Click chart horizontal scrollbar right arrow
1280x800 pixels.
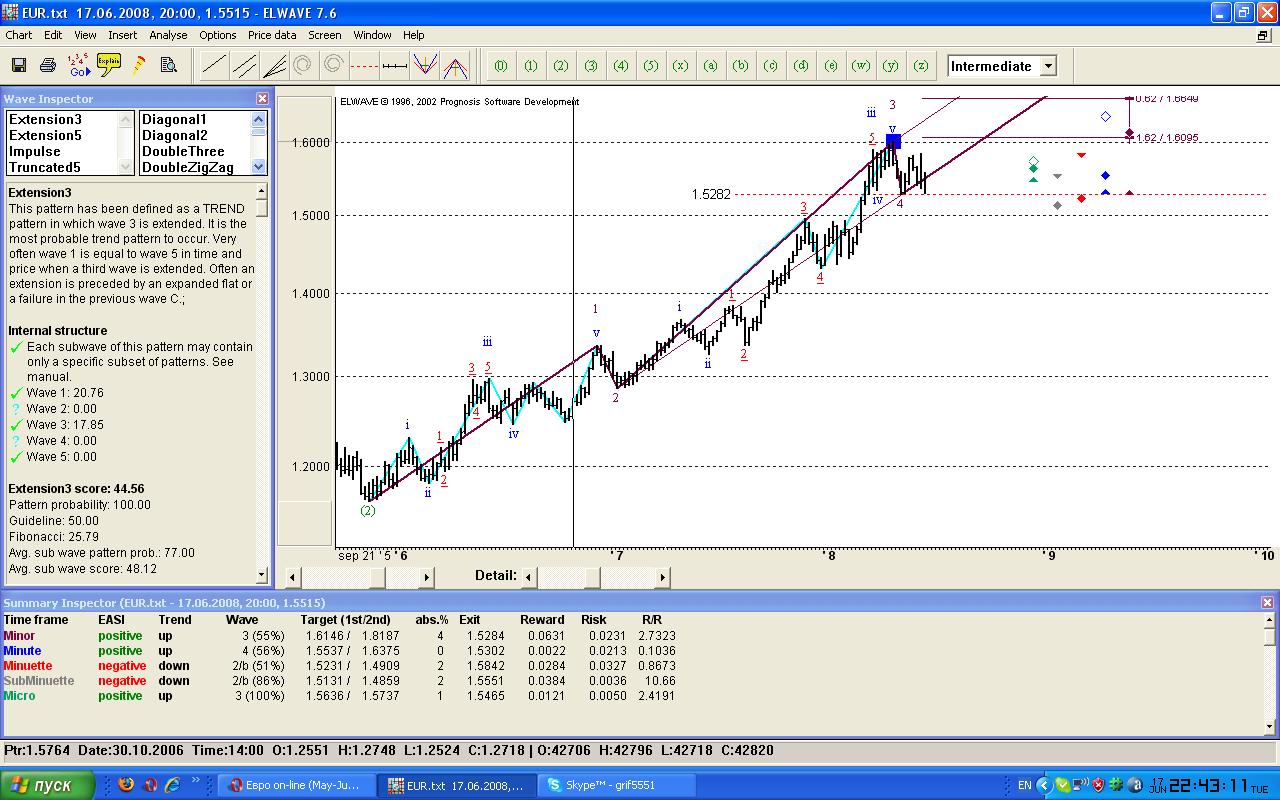click(426, 577)
